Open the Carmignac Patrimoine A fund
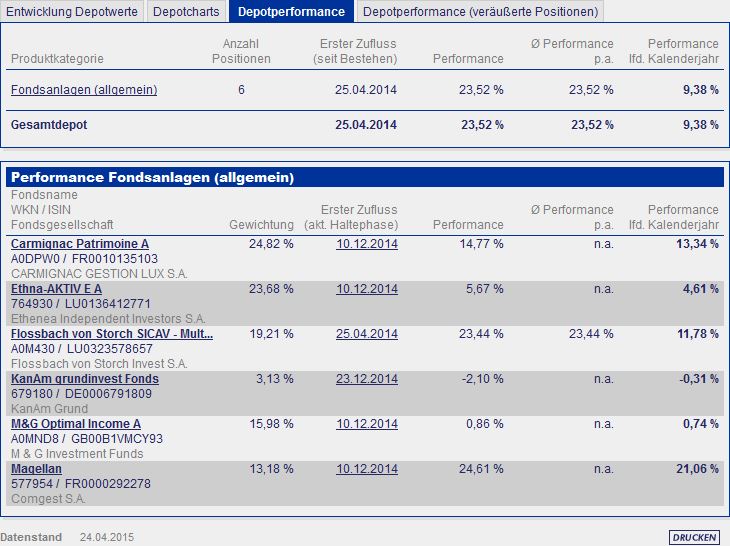This screenshot has width=730, height=546. 80,243
